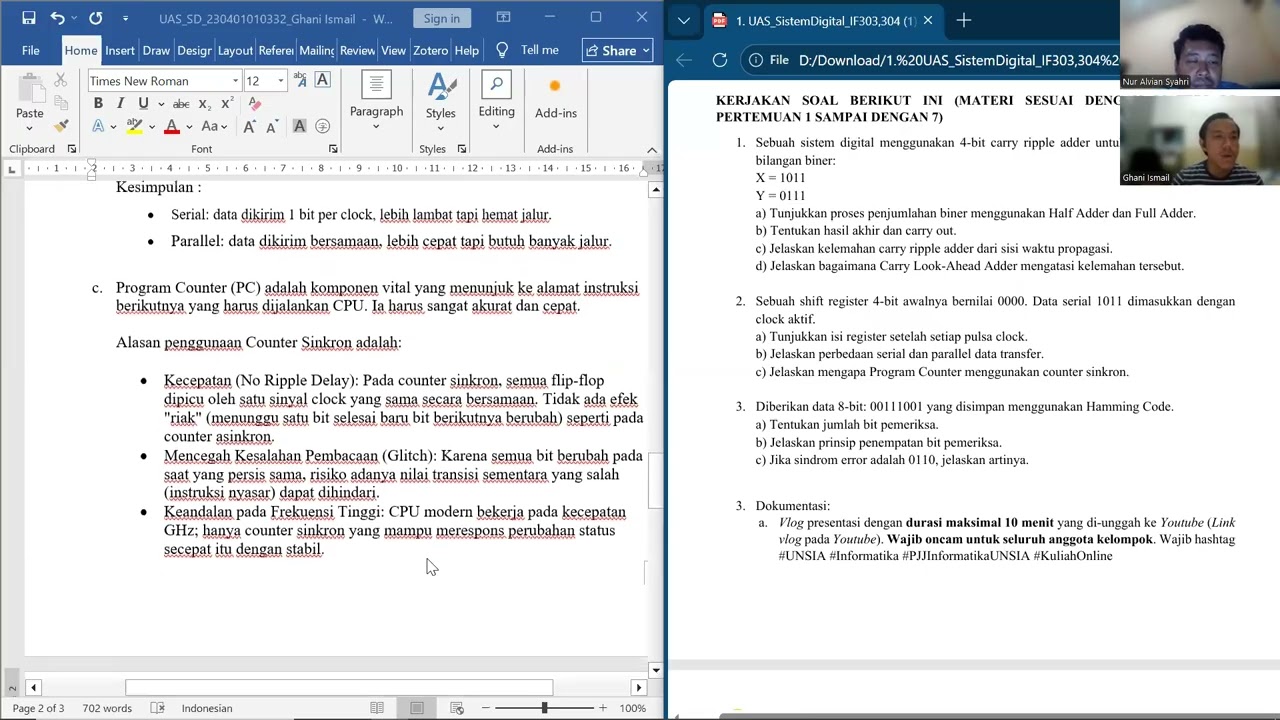This screenshot has width=1280, height=720.
Task: Open the Times New Roman font dropdown
Action: tap(236, 81)
